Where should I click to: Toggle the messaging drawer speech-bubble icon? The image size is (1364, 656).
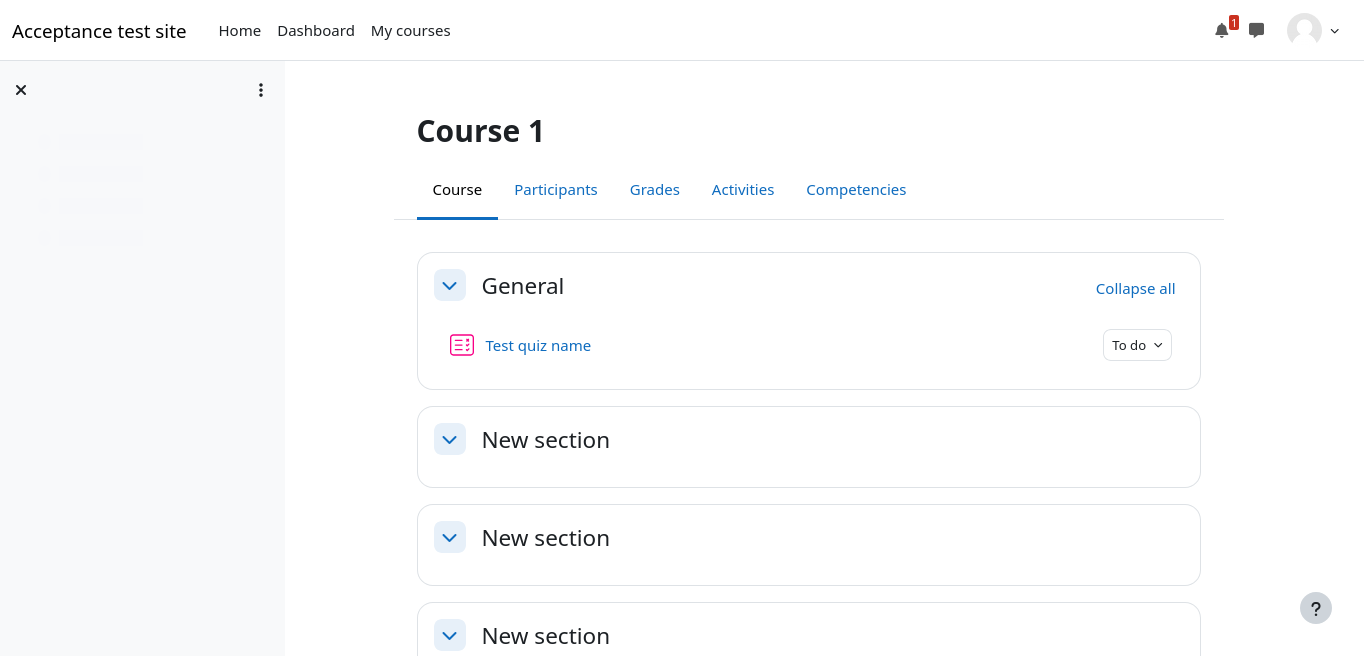point(1256,30)
